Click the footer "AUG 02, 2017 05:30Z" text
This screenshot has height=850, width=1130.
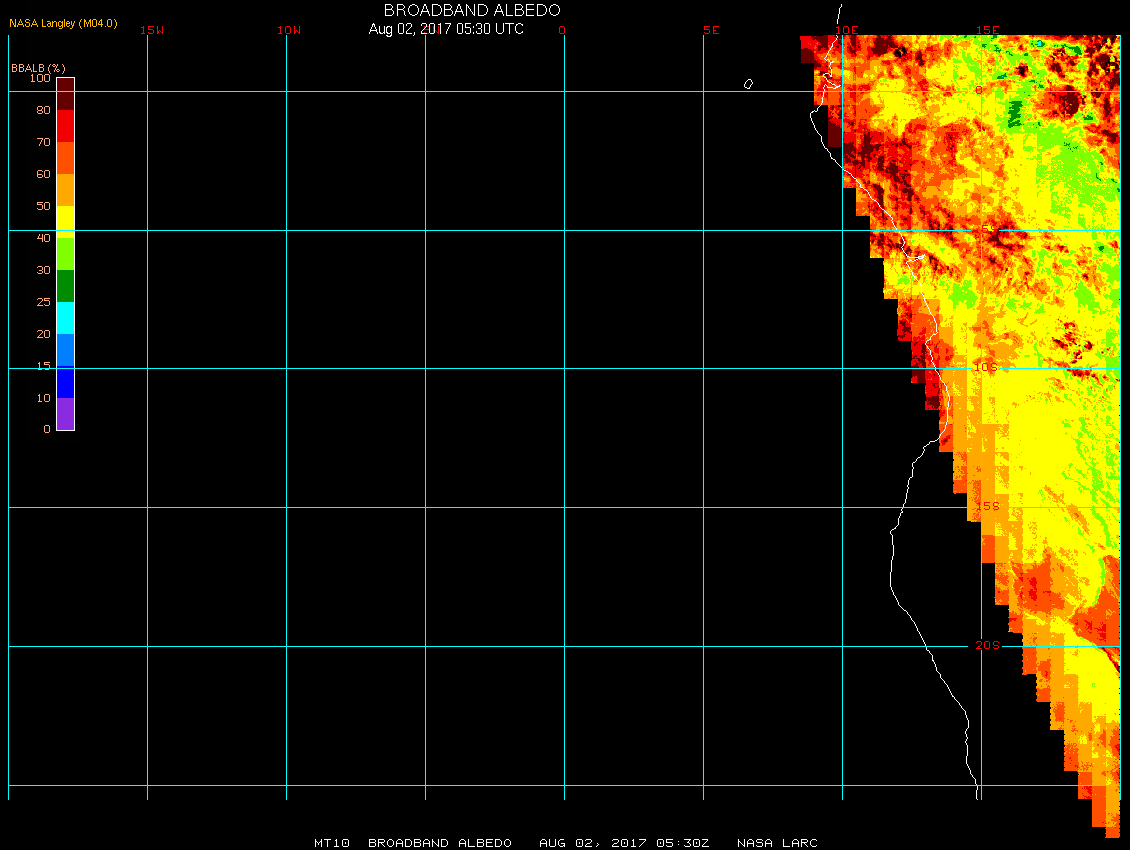pyautogui.click(x=624, y=843)
